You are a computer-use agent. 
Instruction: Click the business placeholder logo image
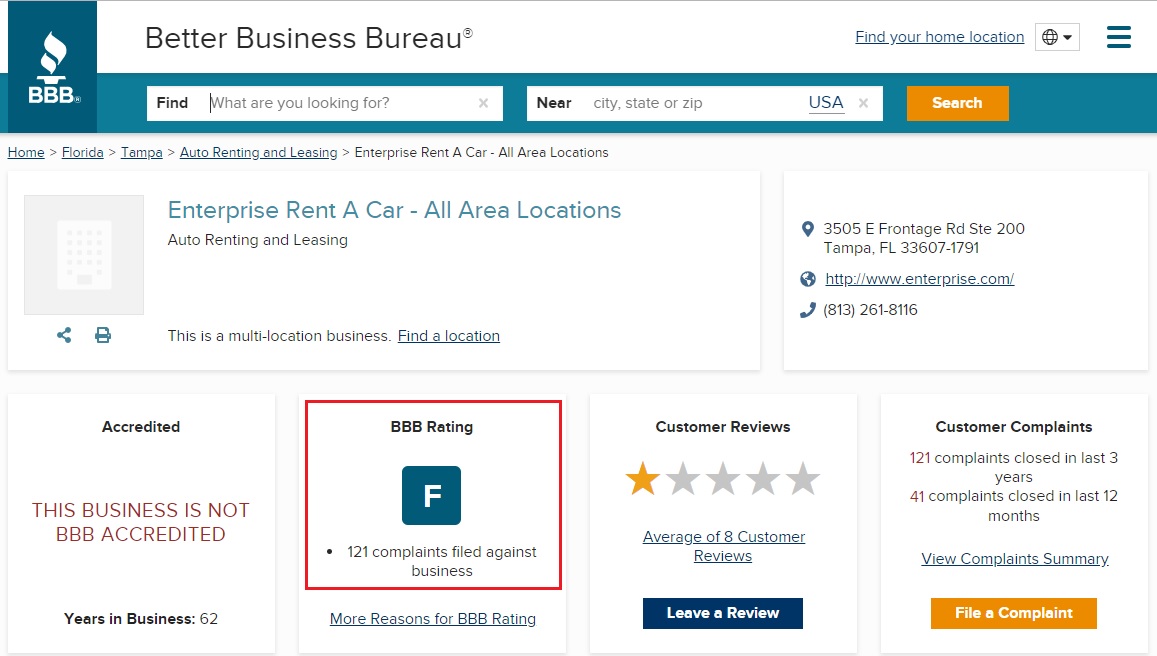[84, 255]
